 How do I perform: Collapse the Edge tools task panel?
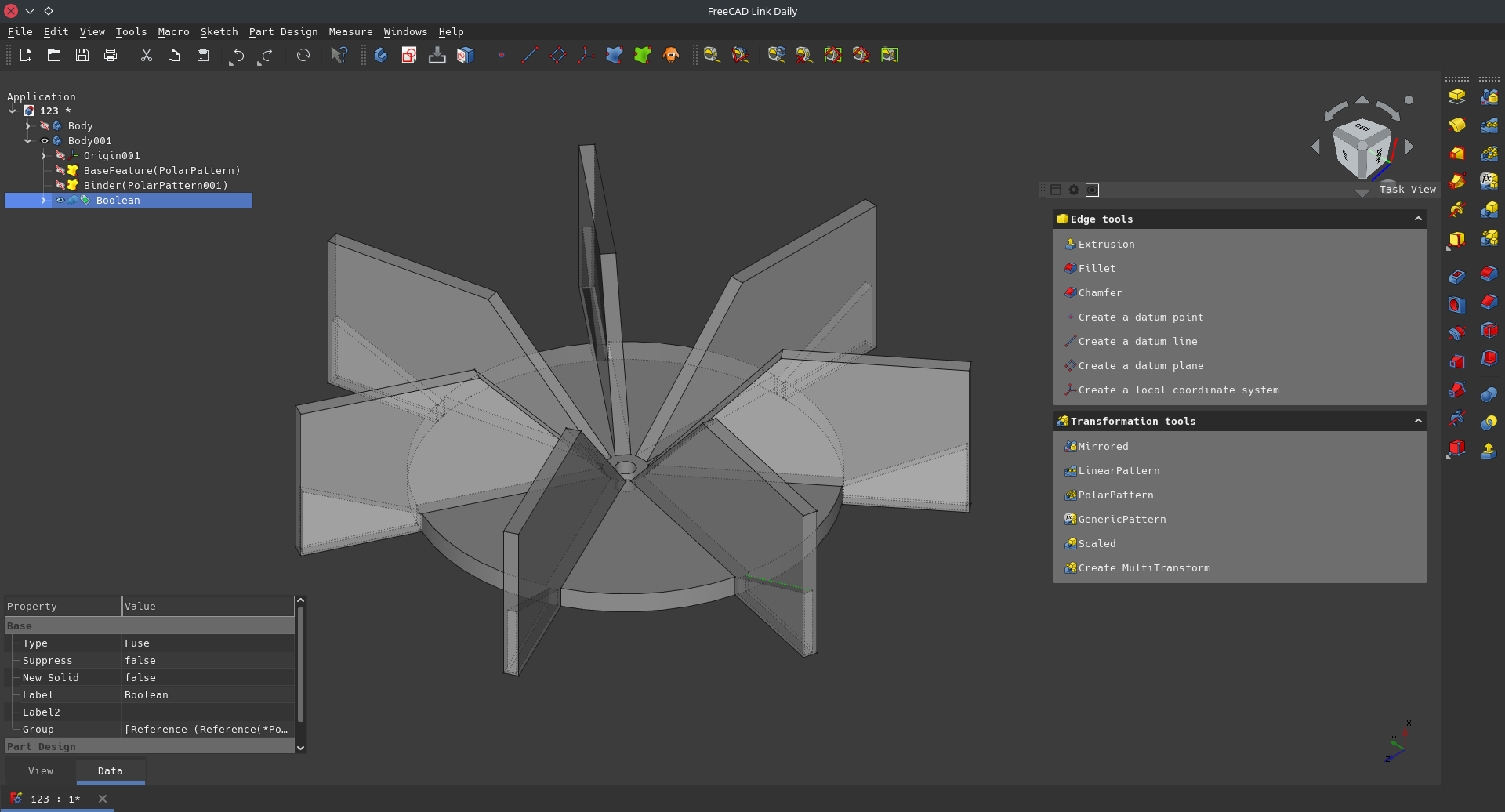[1417, 219]
